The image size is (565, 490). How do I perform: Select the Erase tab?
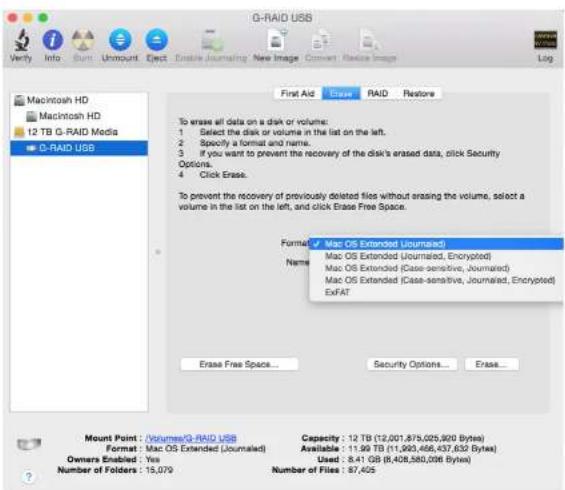tap(341, 94)
